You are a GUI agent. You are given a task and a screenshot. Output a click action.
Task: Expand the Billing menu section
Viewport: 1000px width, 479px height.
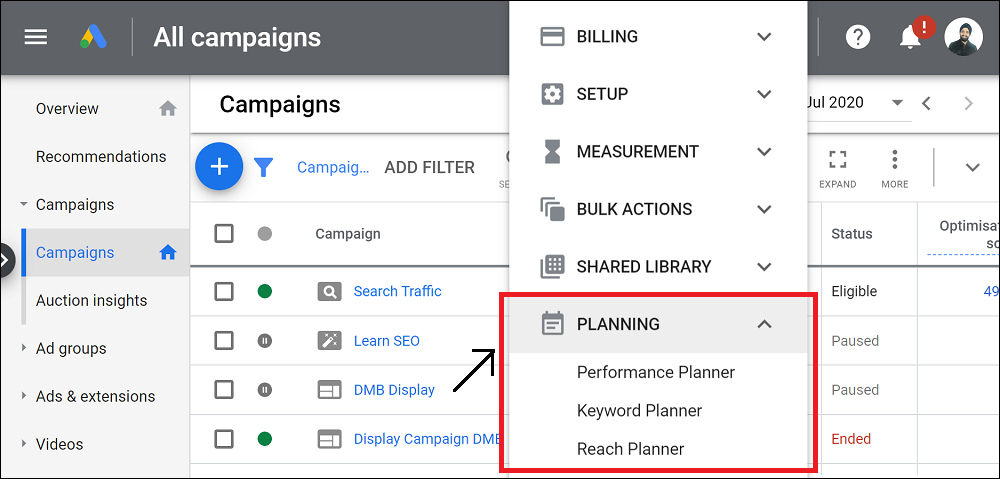click(x=658, y=36)
